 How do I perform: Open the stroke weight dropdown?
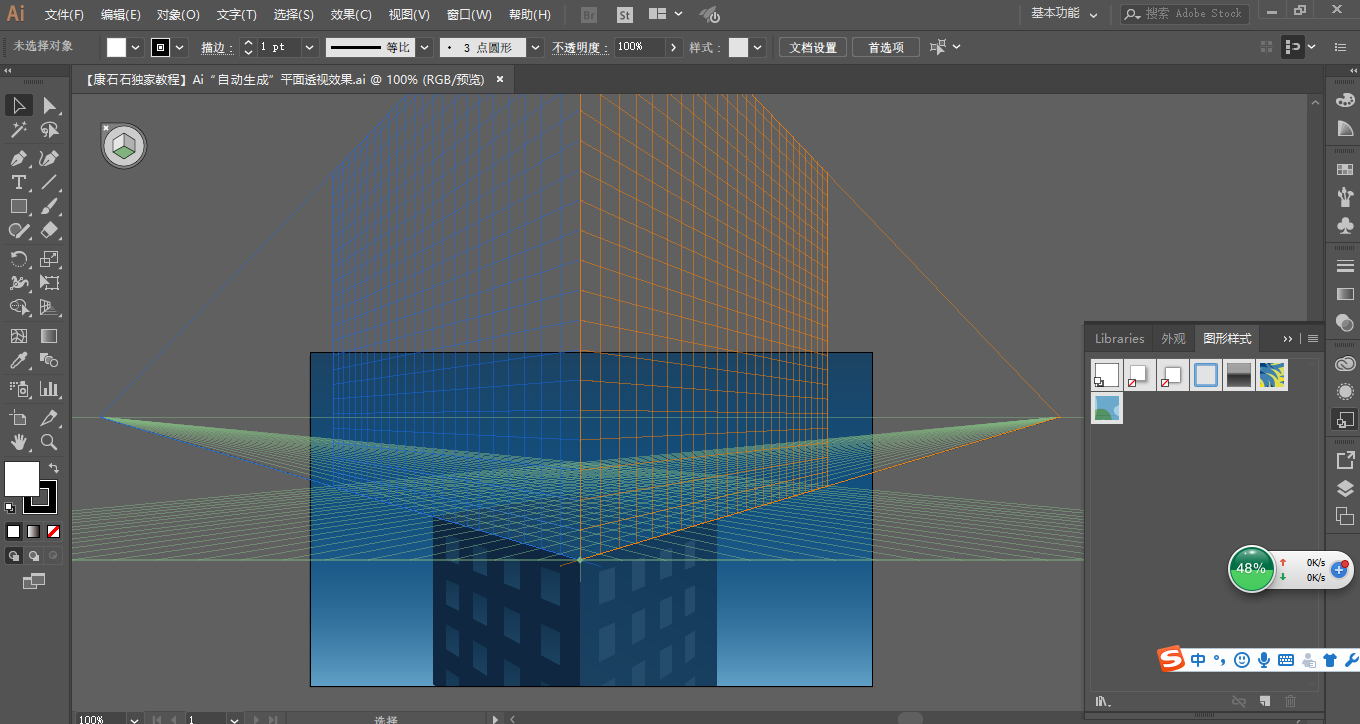tap(308, 47)
